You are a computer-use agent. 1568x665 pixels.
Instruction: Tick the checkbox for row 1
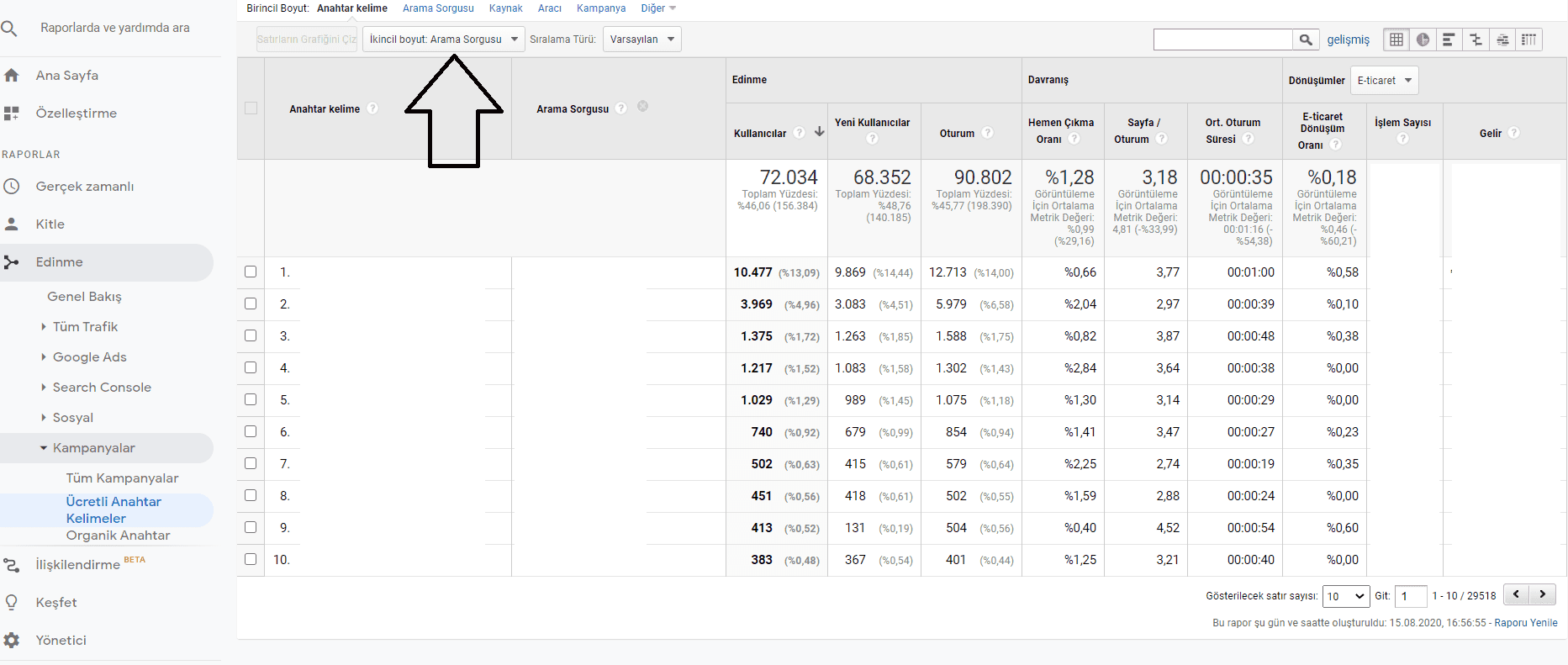click(251, 272)
